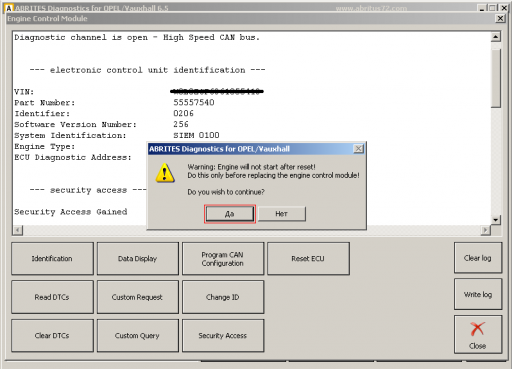Click the System Identification value SIEM 0100
The width and height of the screenshot is (512, 369).
(196, 135)
